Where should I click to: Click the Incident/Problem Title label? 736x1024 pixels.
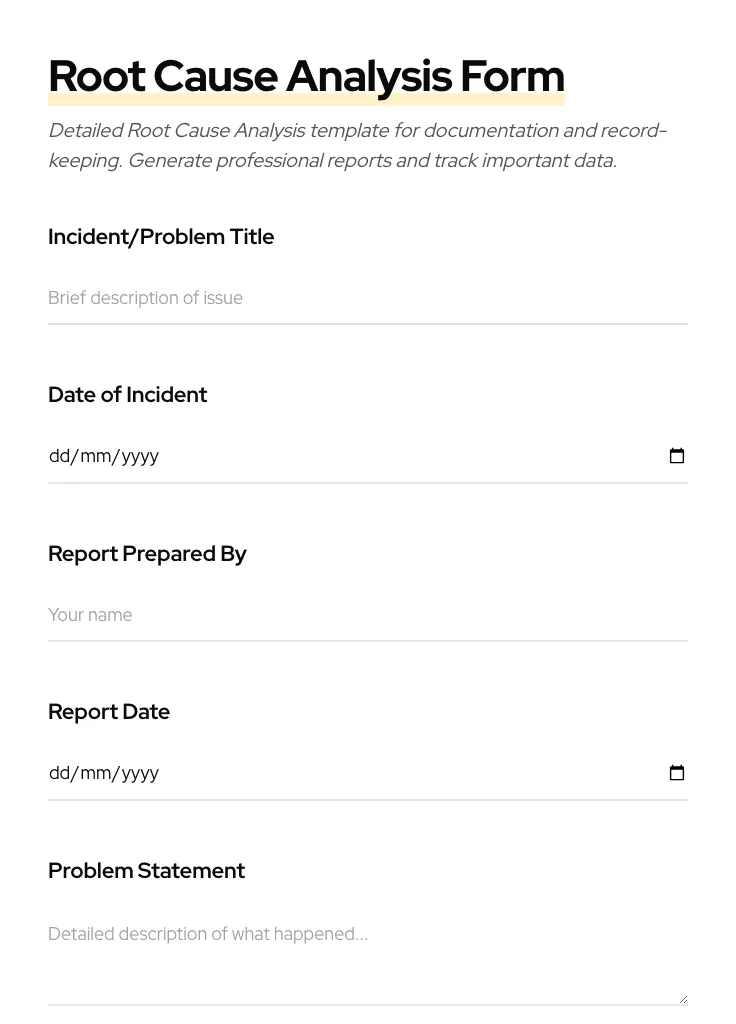point(161,237)
